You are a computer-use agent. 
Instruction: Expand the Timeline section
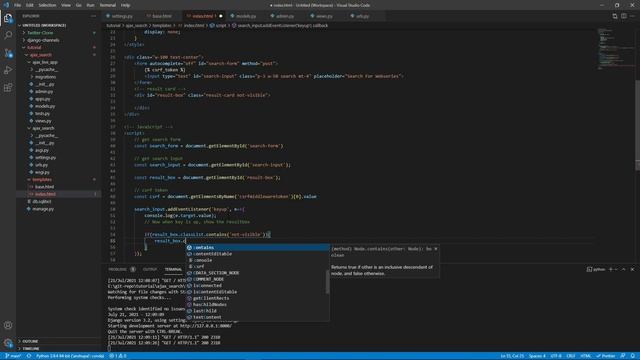click(31, 349)
